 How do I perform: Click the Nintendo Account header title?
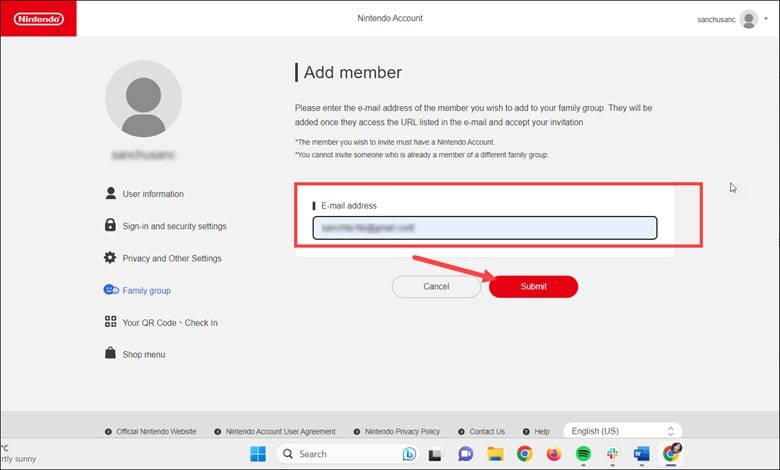pos(390,18)
